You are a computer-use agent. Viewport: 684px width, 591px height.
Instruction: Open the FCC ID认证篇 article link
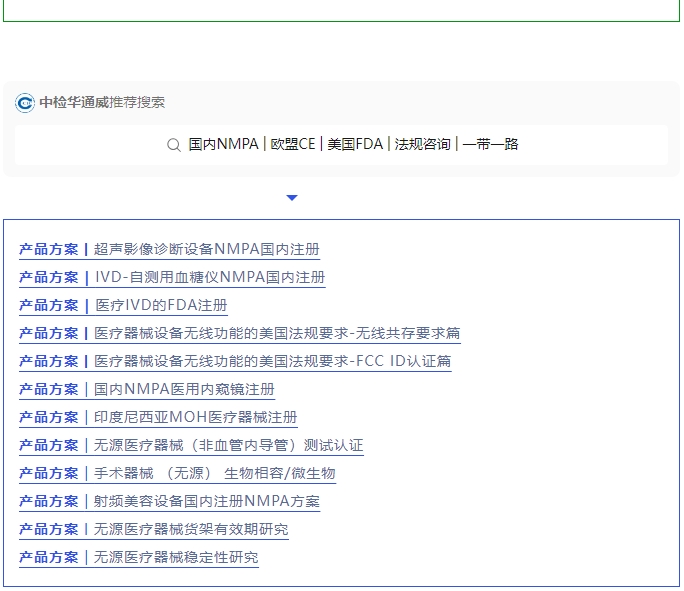[272, 362]
